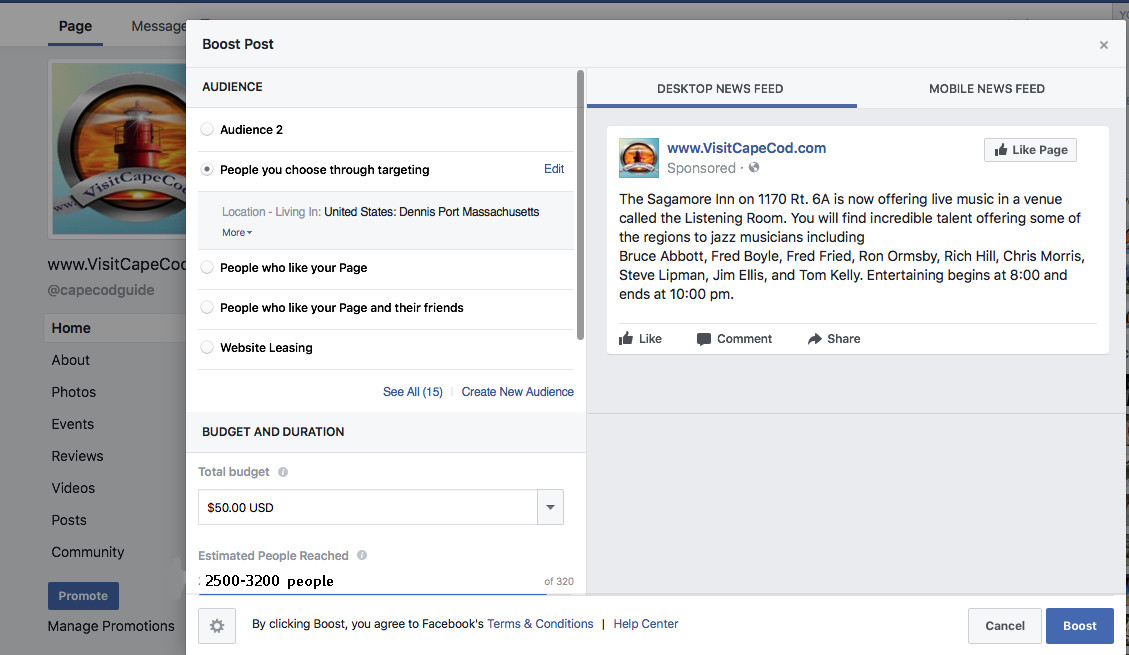Image resolution: width=1129 pixels, height=655 pixels.
Task: Open Videos in the page sidebar
Action: pyautogui.click(x=73, y=488)
